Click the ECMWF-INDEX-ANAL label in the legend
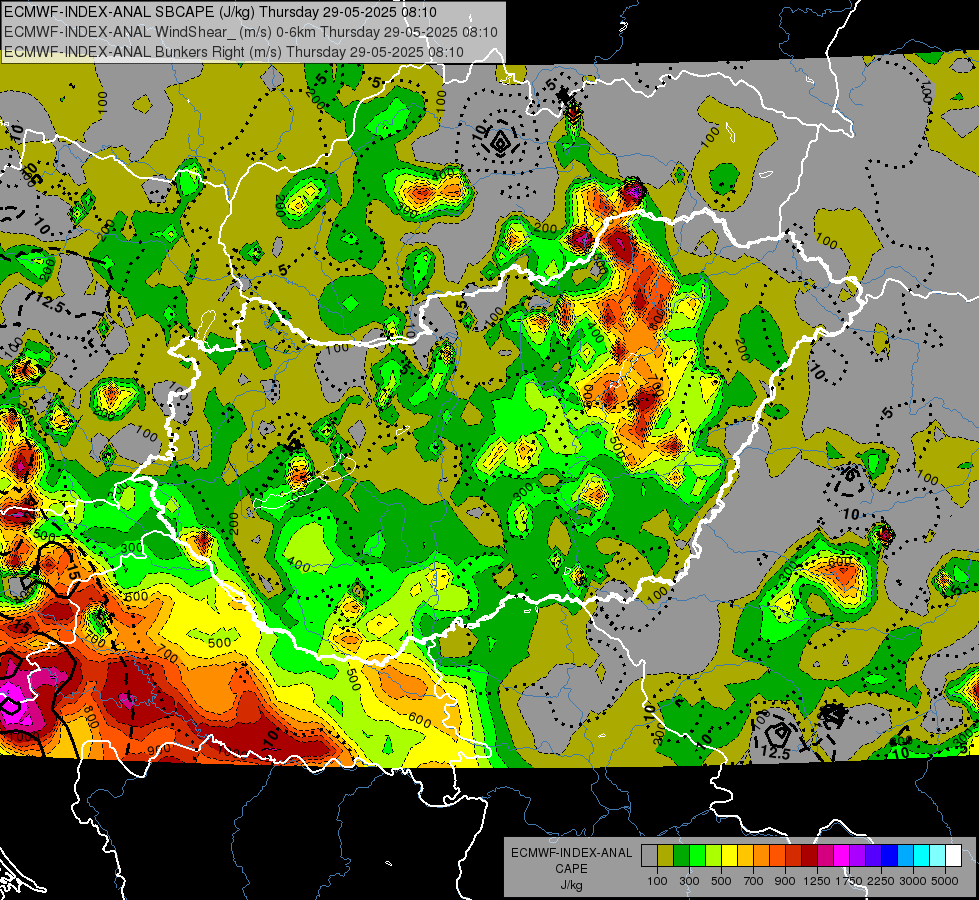 coord(571,853)
